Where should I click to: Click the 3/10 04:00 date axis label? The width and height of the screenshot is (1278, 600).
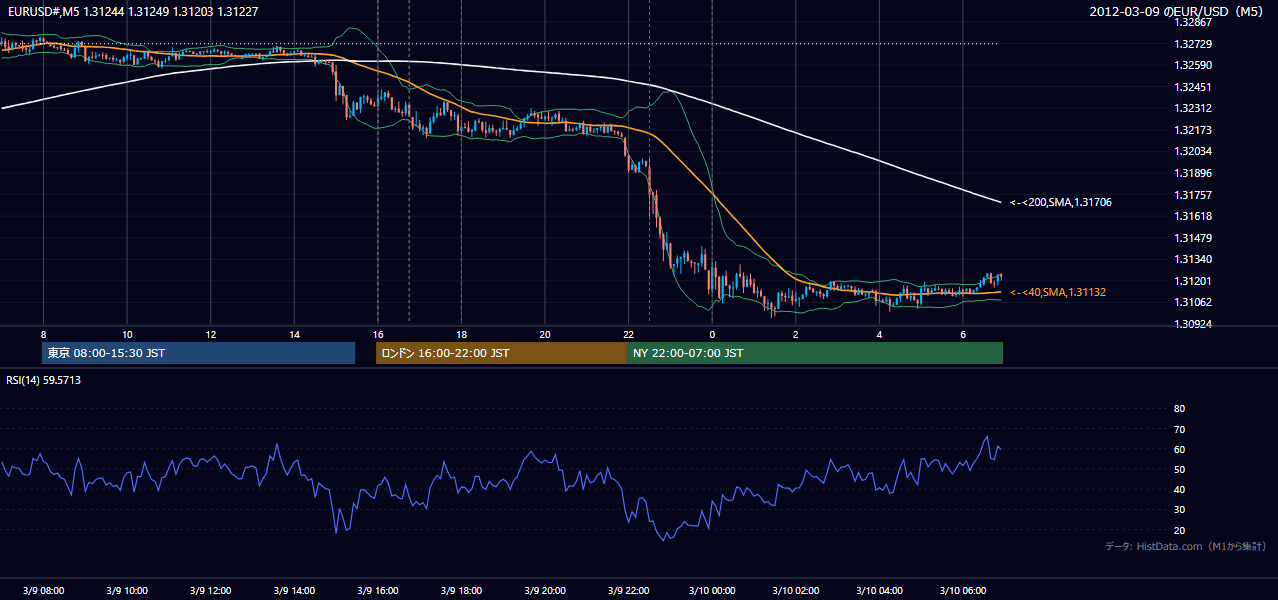[x=879, y=591]
